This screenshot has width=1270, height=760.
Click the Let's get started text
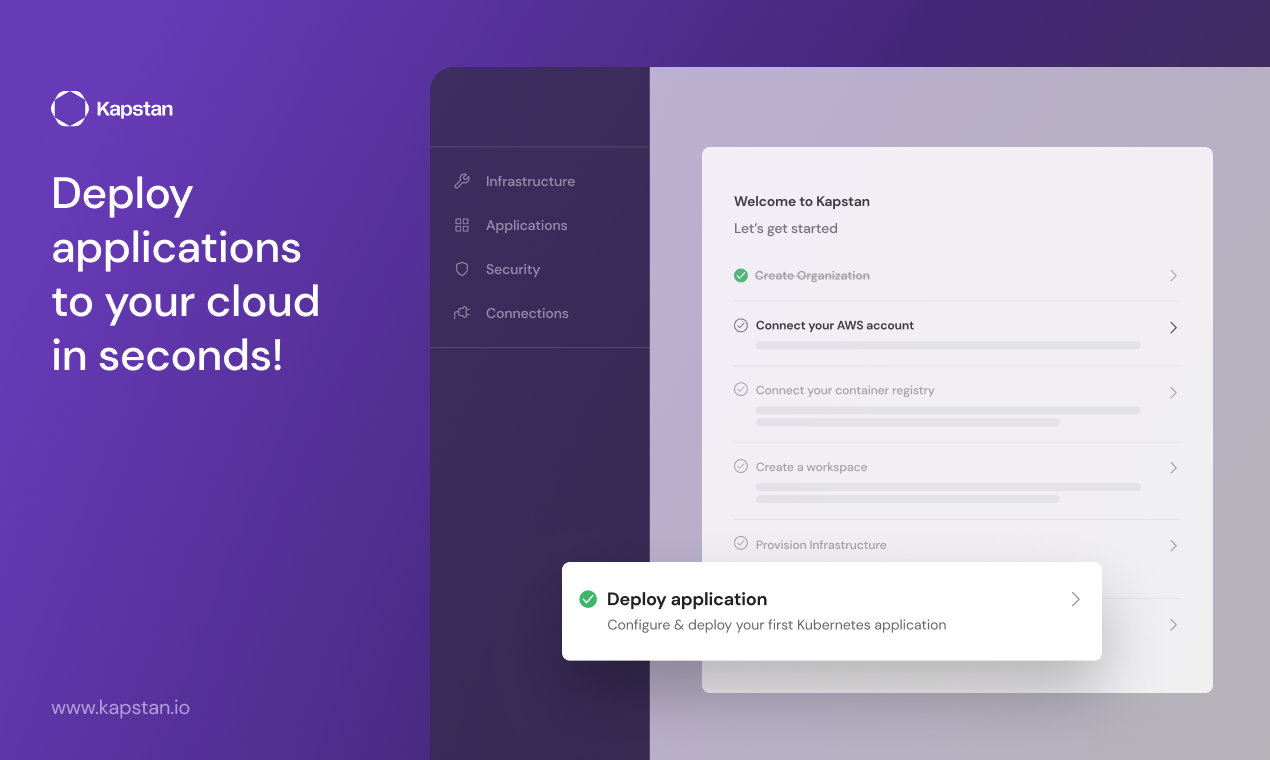click(786, 228)
